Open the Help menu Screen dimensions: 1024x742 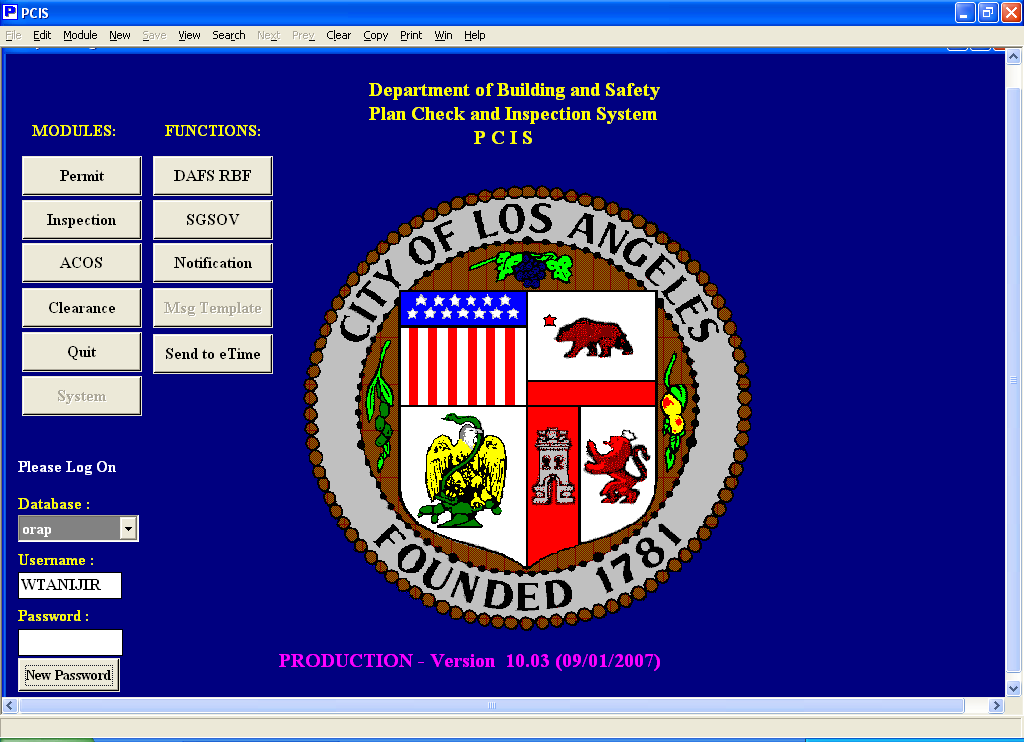474,35
